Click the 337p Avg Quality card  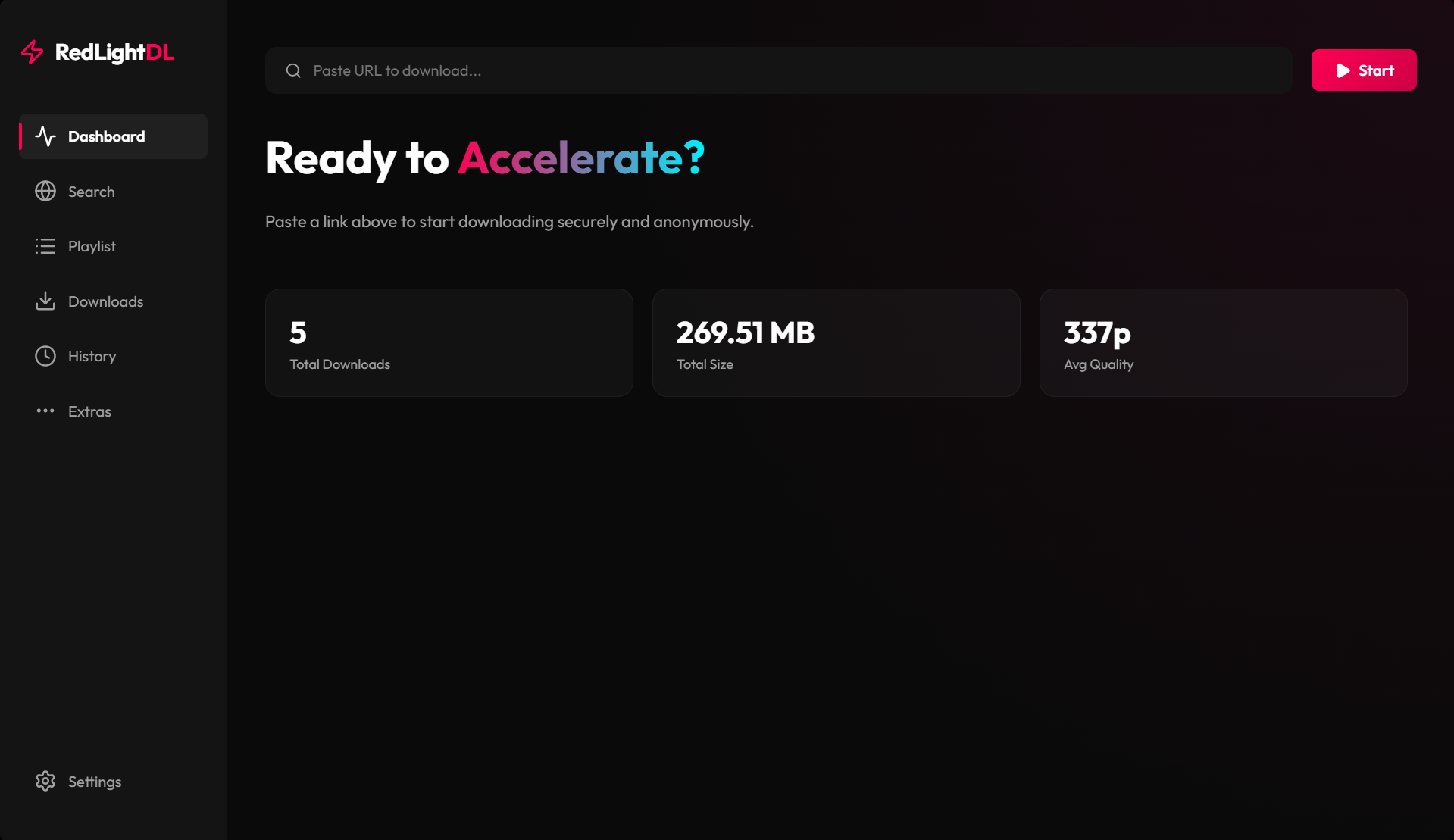(1223, 342)
